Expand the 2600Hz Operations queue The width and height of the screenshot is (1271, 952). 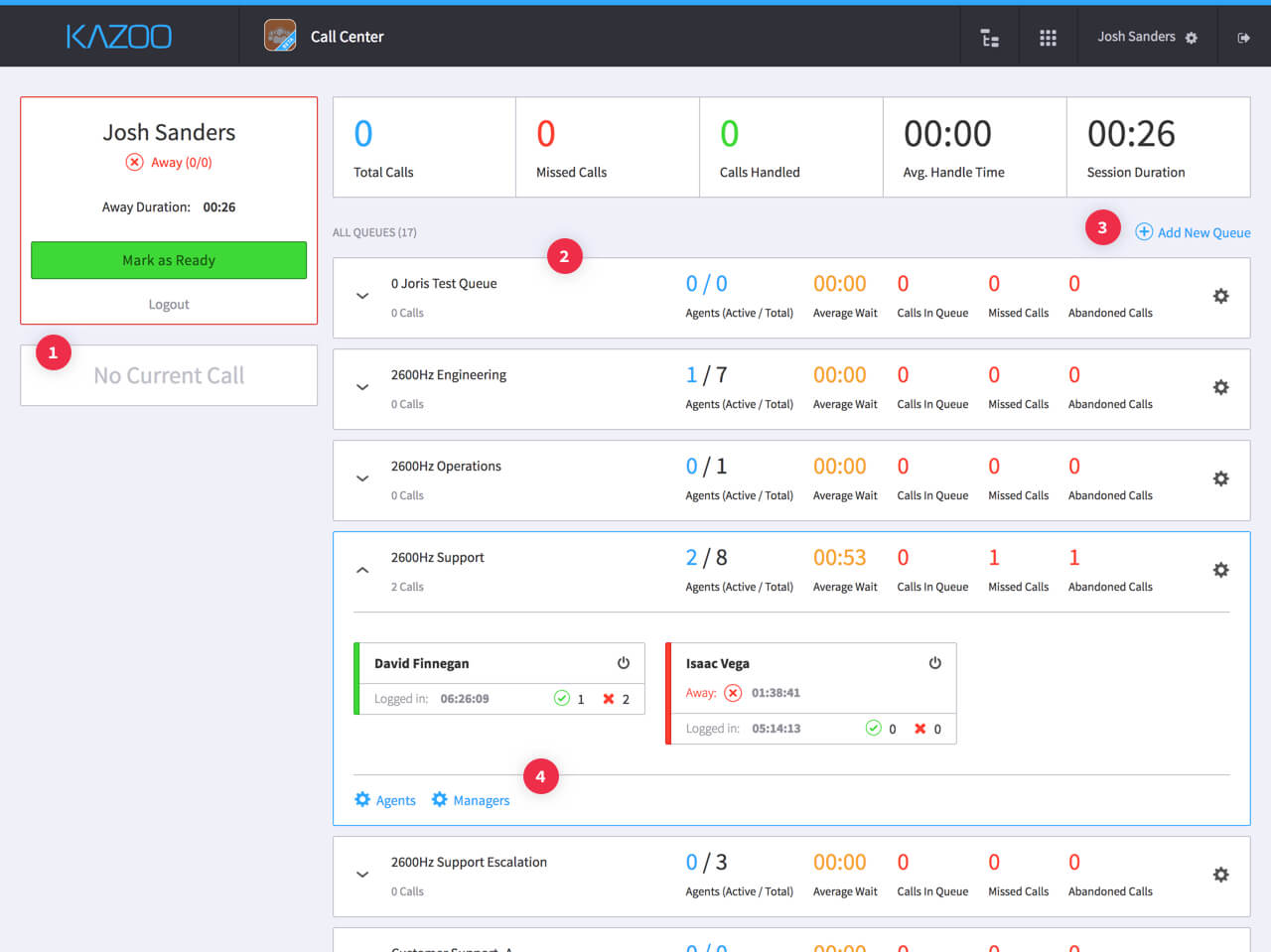point(362,478)
